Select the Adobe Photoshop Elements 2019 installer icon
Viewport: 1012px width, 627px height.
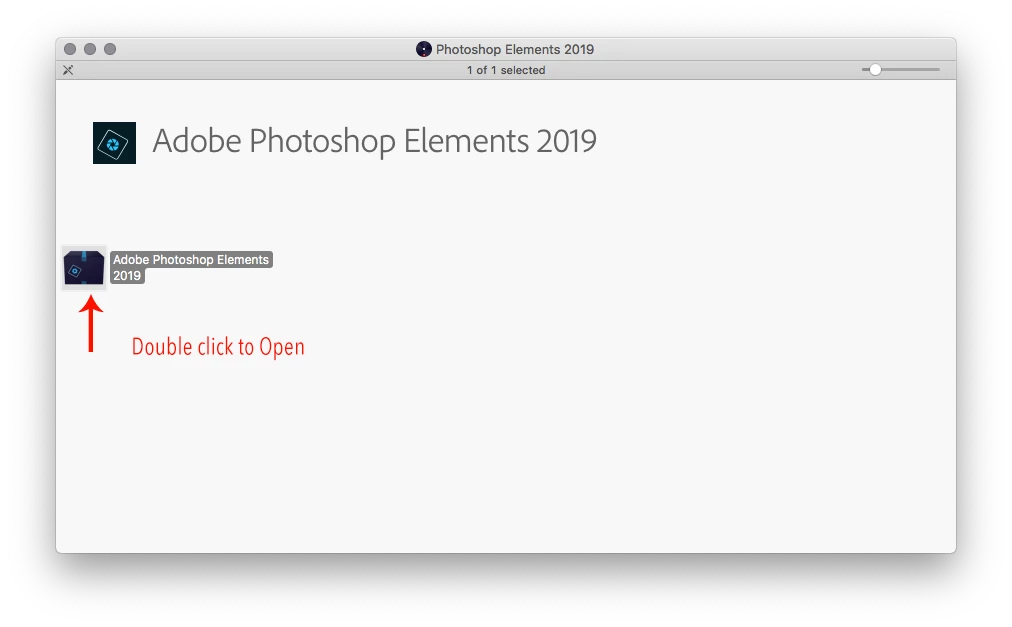(x=84, y=267)
